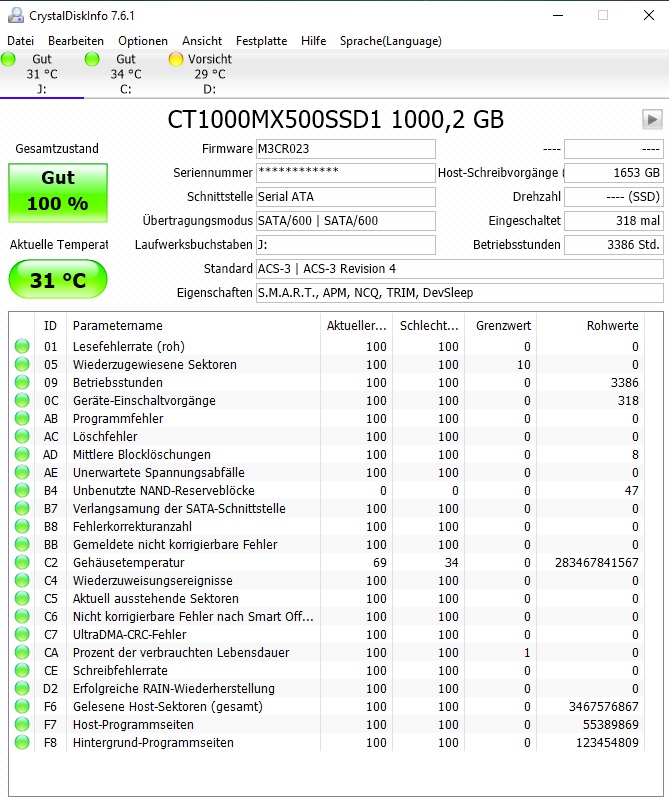The height and width of the screenshot is (801, 669).
Task: Click raw value 3467576867
Action: pos(604,706)
